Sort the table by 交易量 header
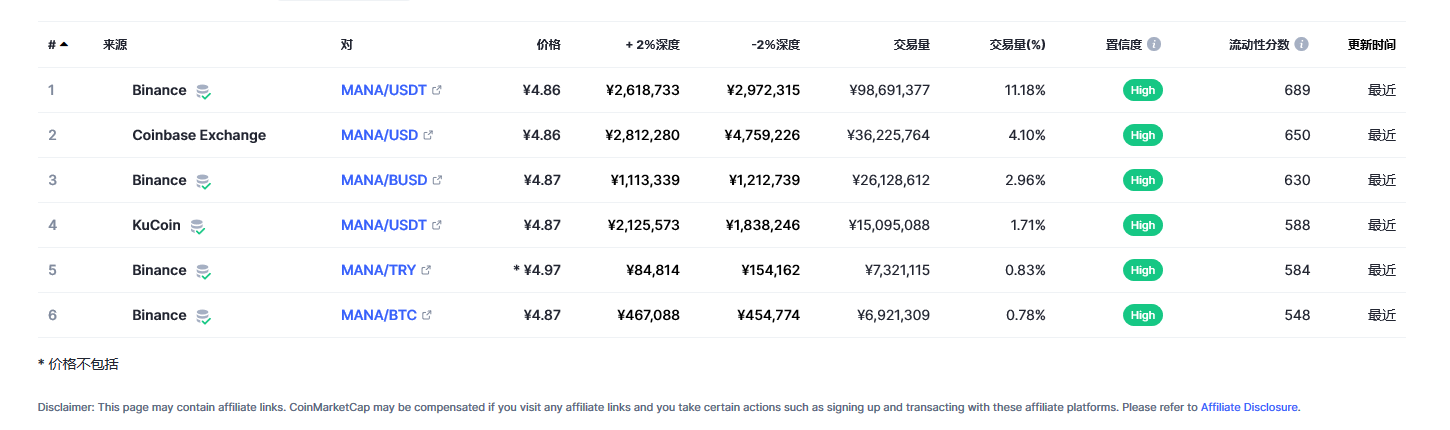Viewport: 1450px width, 430px height. [x=911, y=45]
